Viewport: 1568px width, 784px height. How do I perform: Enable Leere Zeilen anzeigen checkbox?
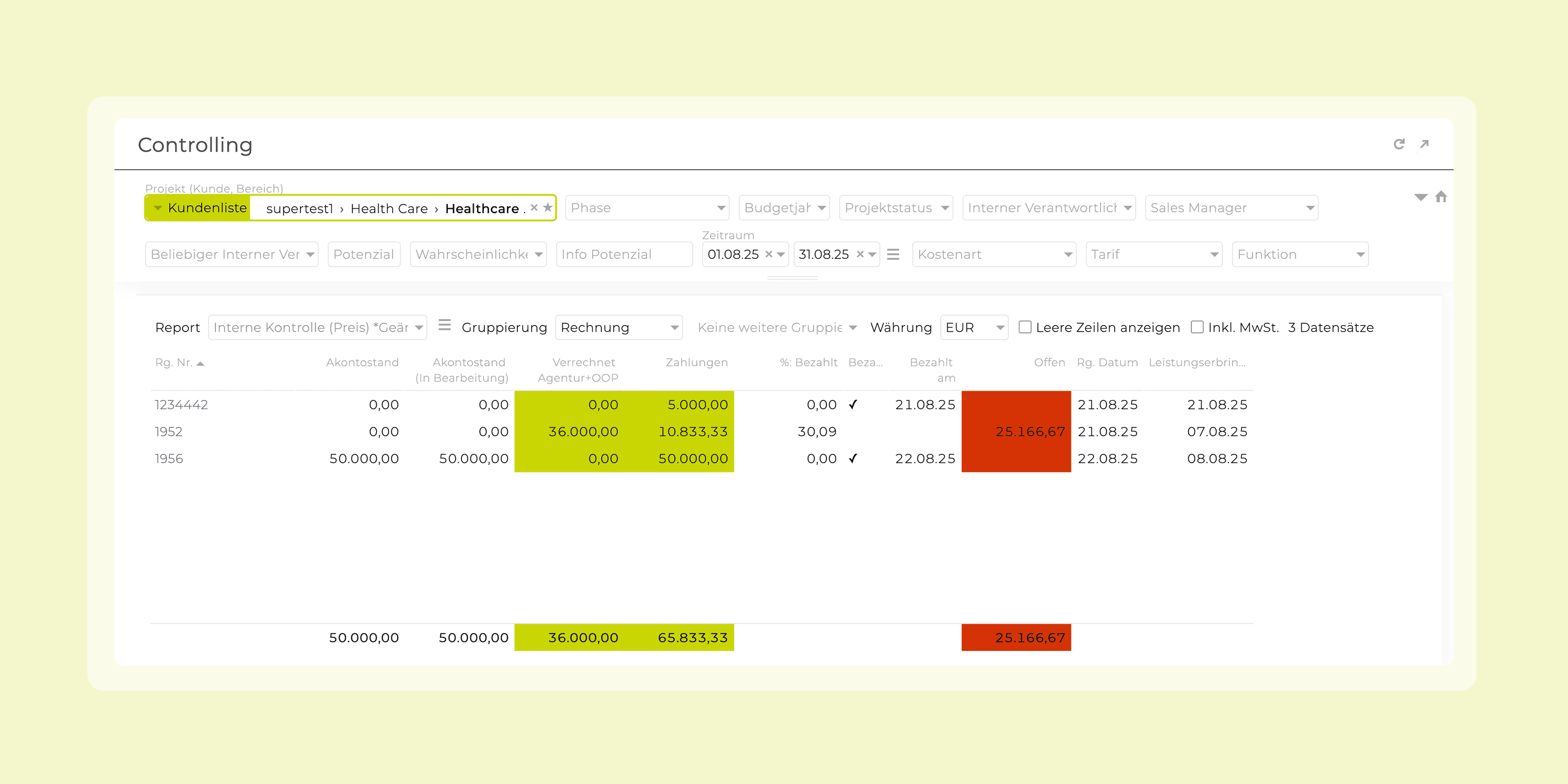point(1025,327)
